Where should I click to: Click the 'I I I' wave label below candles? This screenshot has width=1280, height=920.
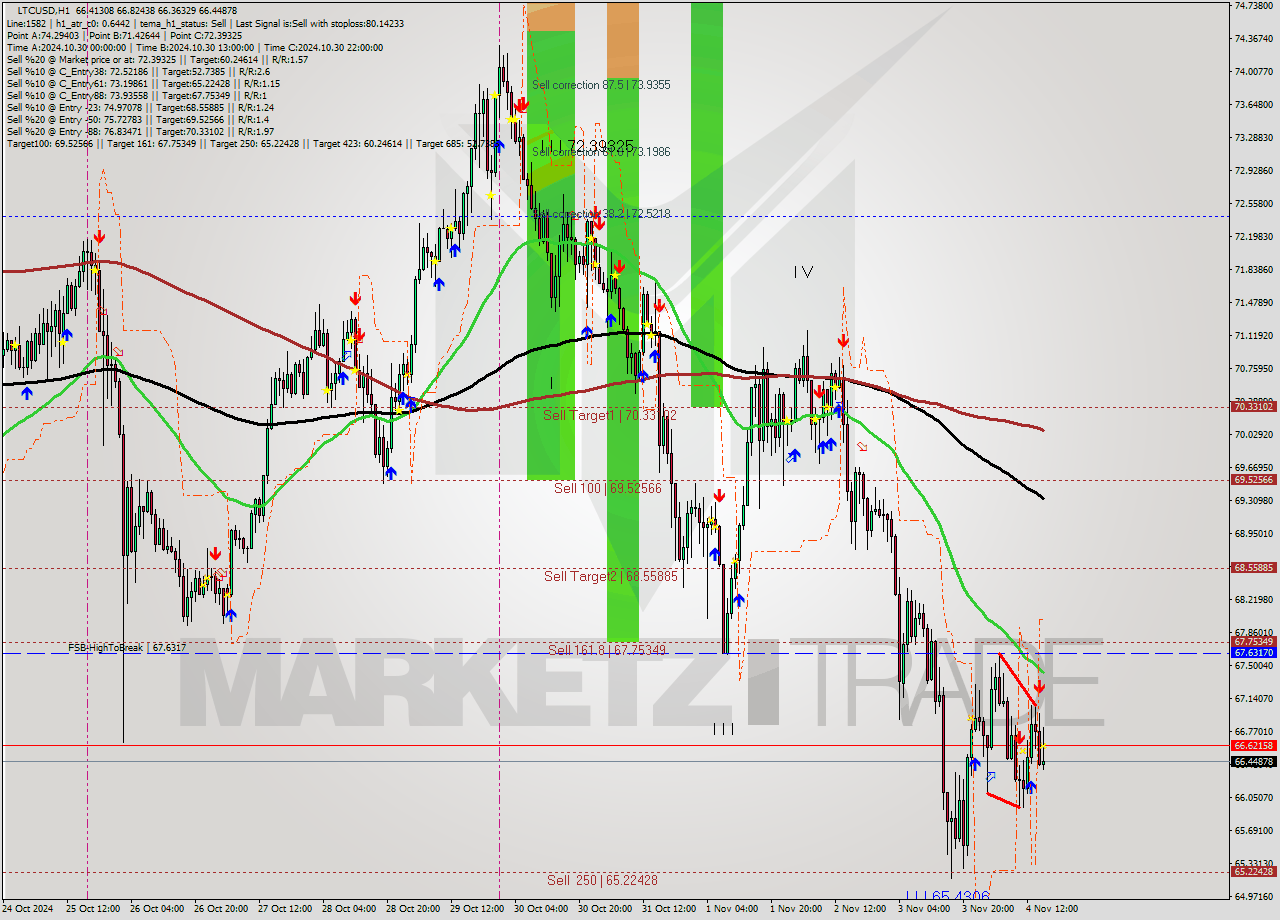(x=723, y=729)
